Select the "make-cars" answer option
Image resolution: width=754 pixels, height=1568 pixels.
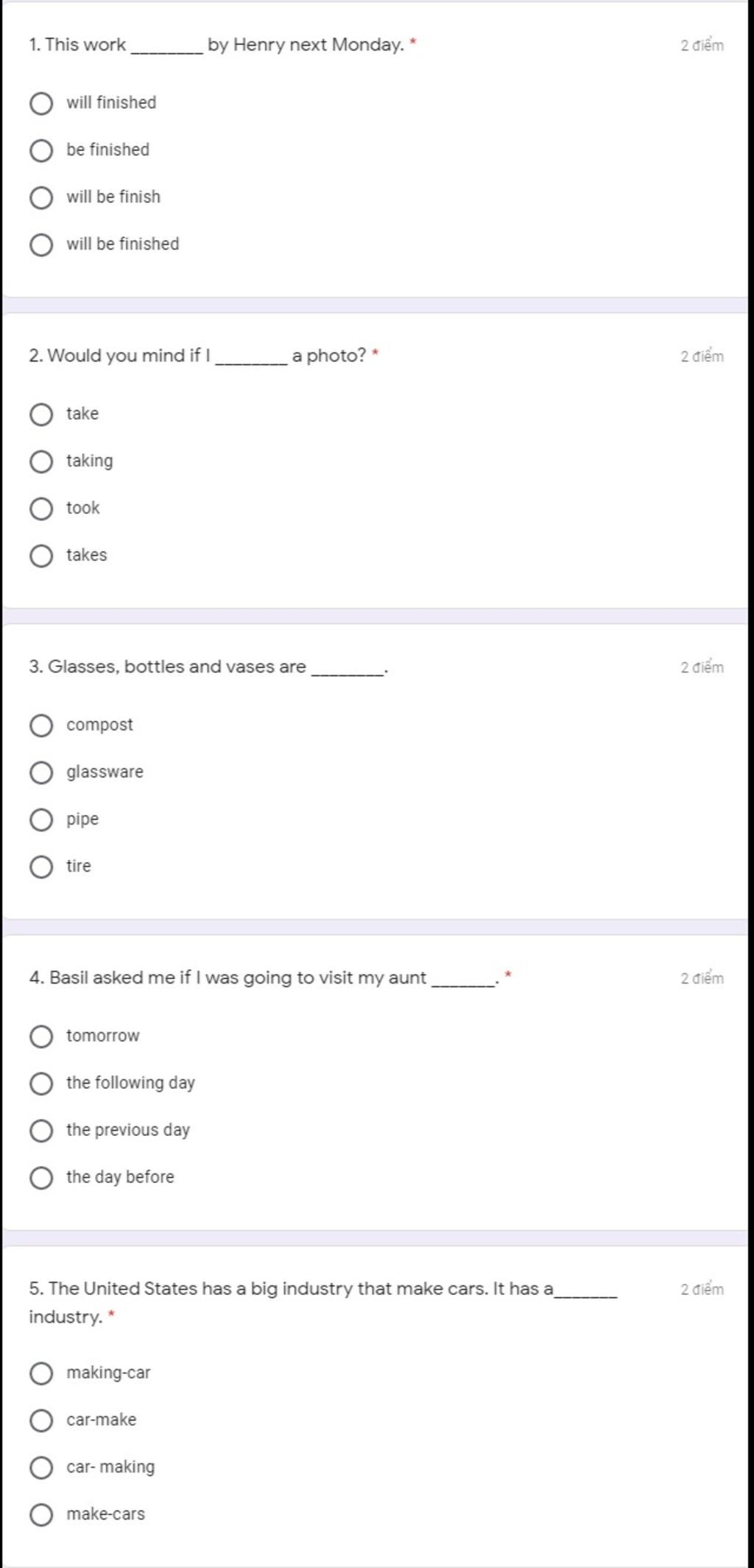pos(41,1515)
